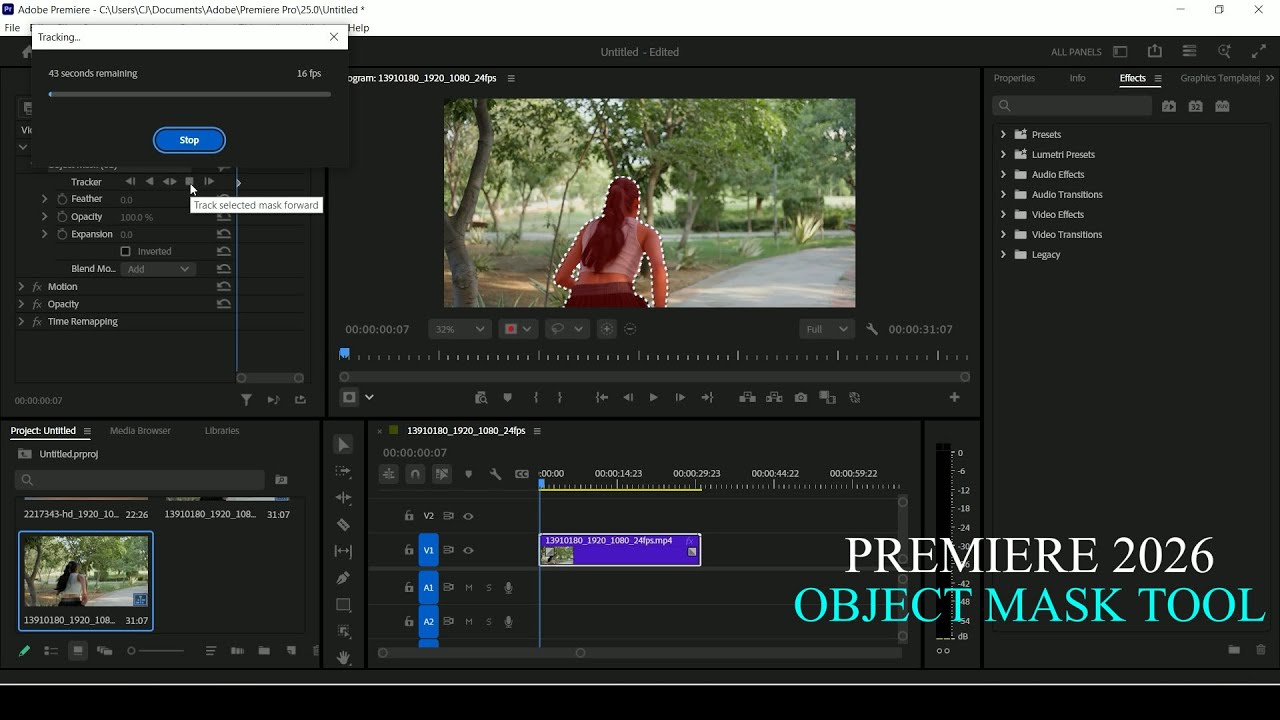Step forward one frame in Program monitor
Screen dimensions: 1280x720
(x=680, y=397)
